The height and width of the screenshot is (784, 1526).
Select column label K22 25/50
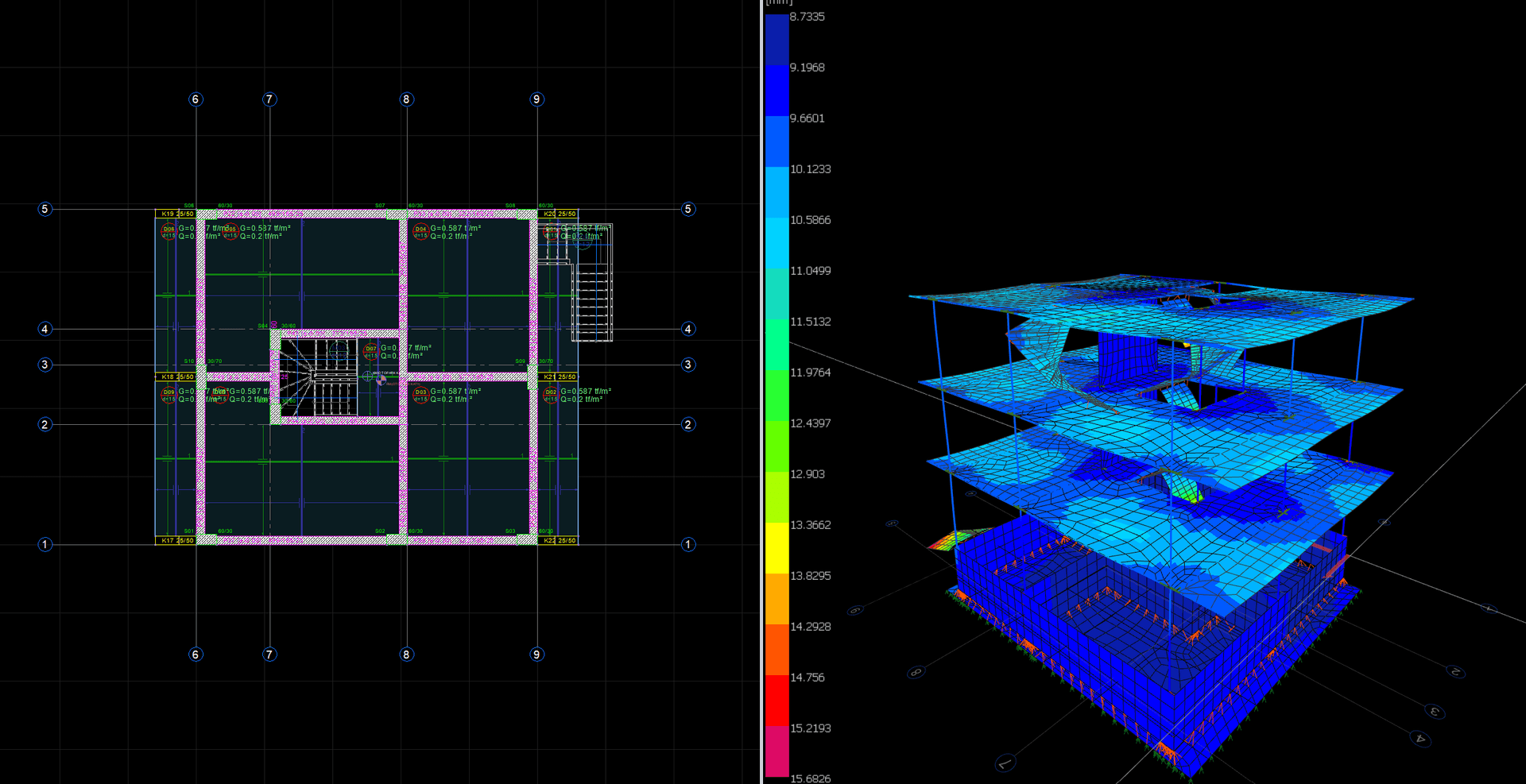(559, 540)
